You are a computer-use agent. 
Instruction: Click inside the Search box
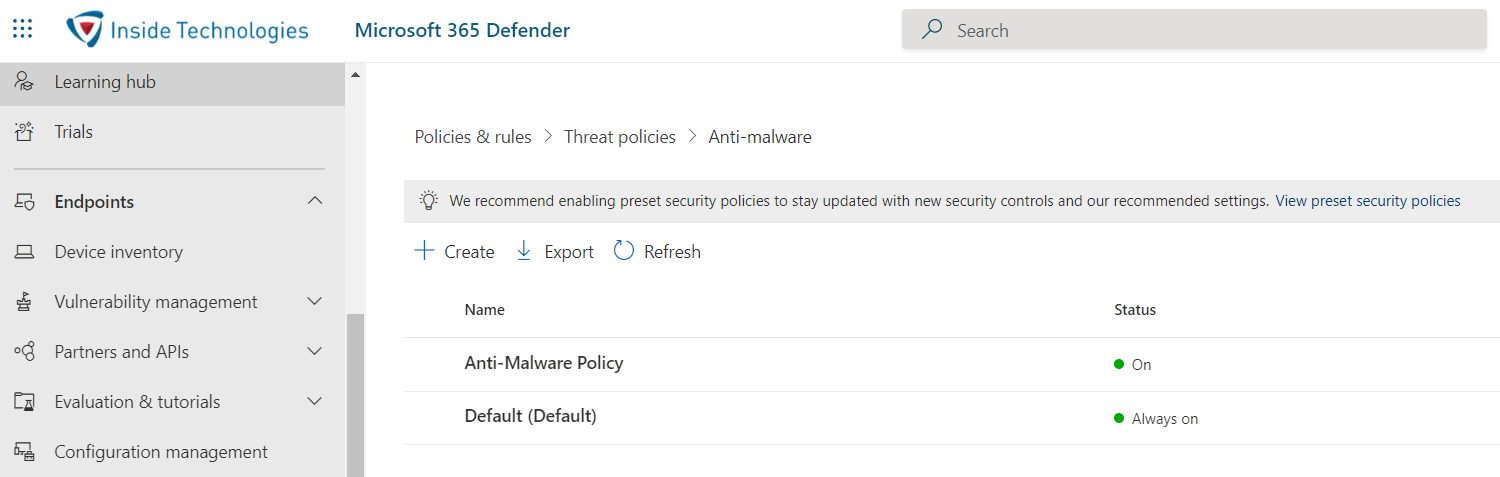click(1194, 30)
